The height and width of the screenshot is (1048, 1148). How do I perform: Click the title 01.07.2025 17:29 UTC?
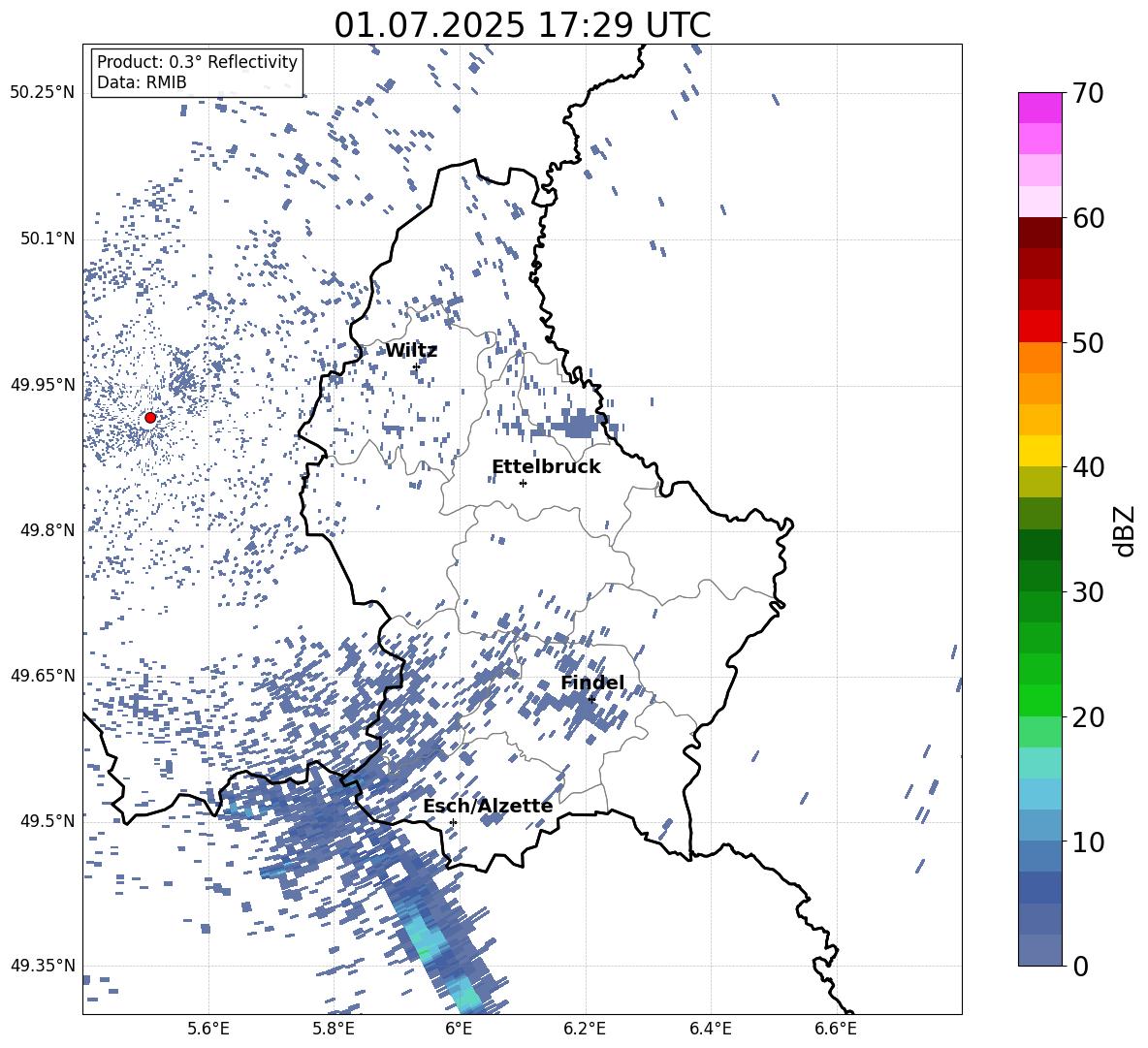(523, 25)
